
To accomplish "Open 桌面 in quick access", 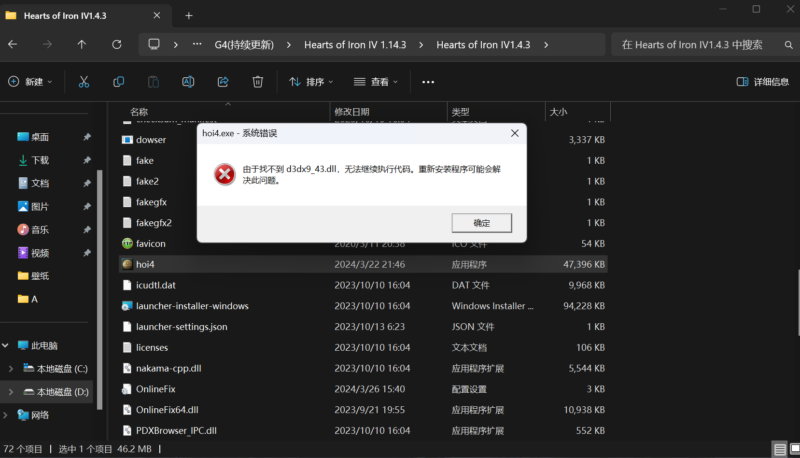I will 40,137.
